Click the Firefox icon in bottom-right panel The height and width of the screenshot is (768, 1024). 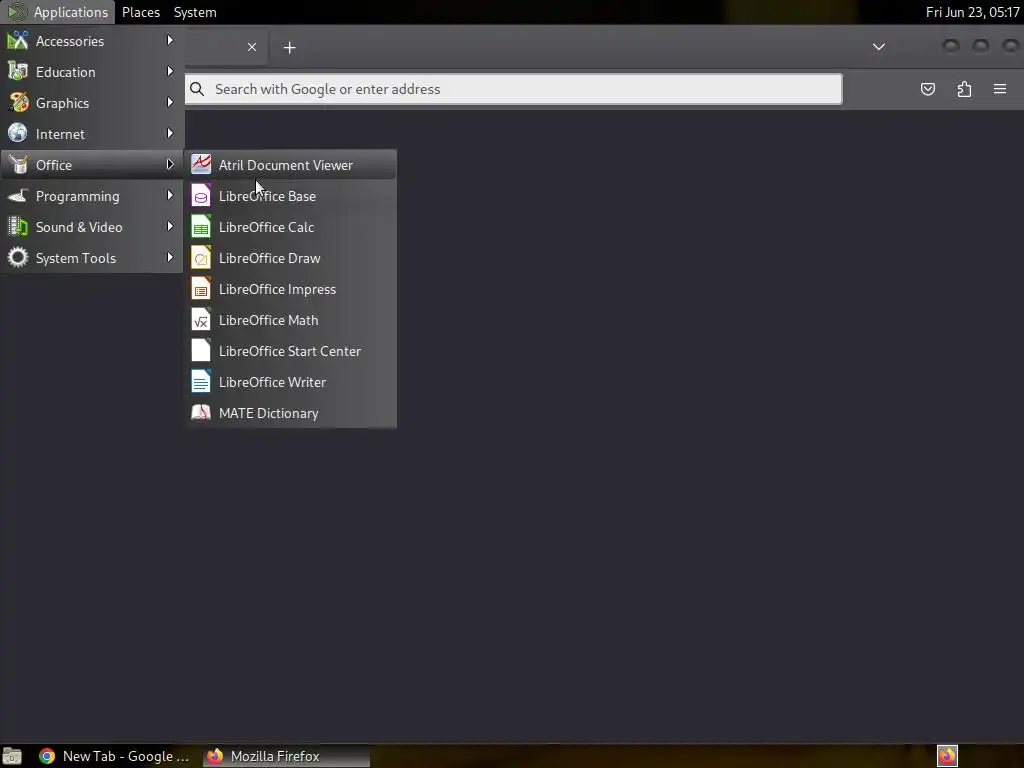pos(947,756)
